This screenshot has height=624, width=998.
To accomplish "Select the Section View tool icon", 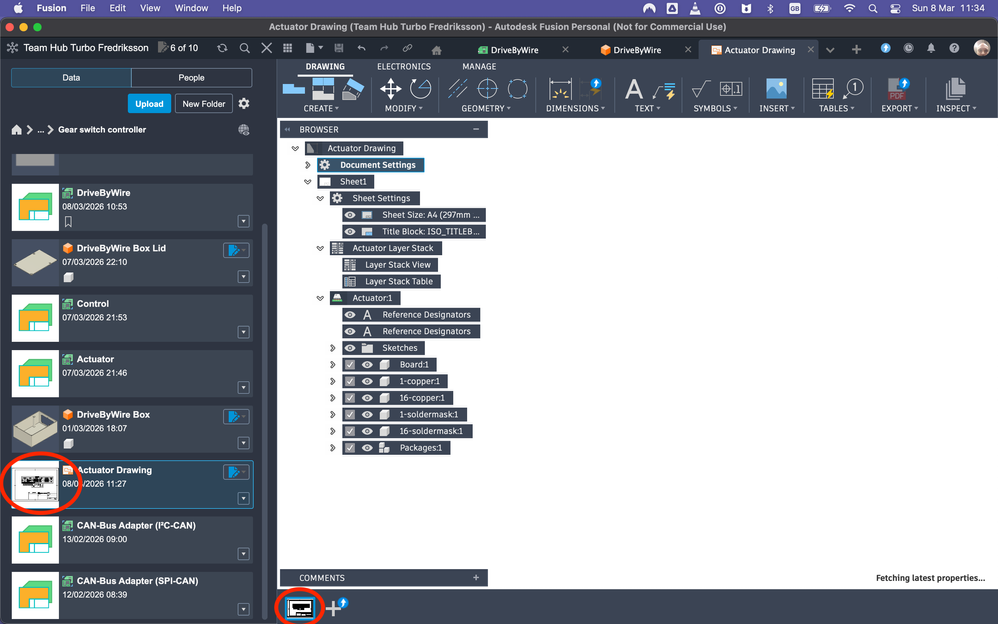I will pyautogui.click(x=353, y=89).
